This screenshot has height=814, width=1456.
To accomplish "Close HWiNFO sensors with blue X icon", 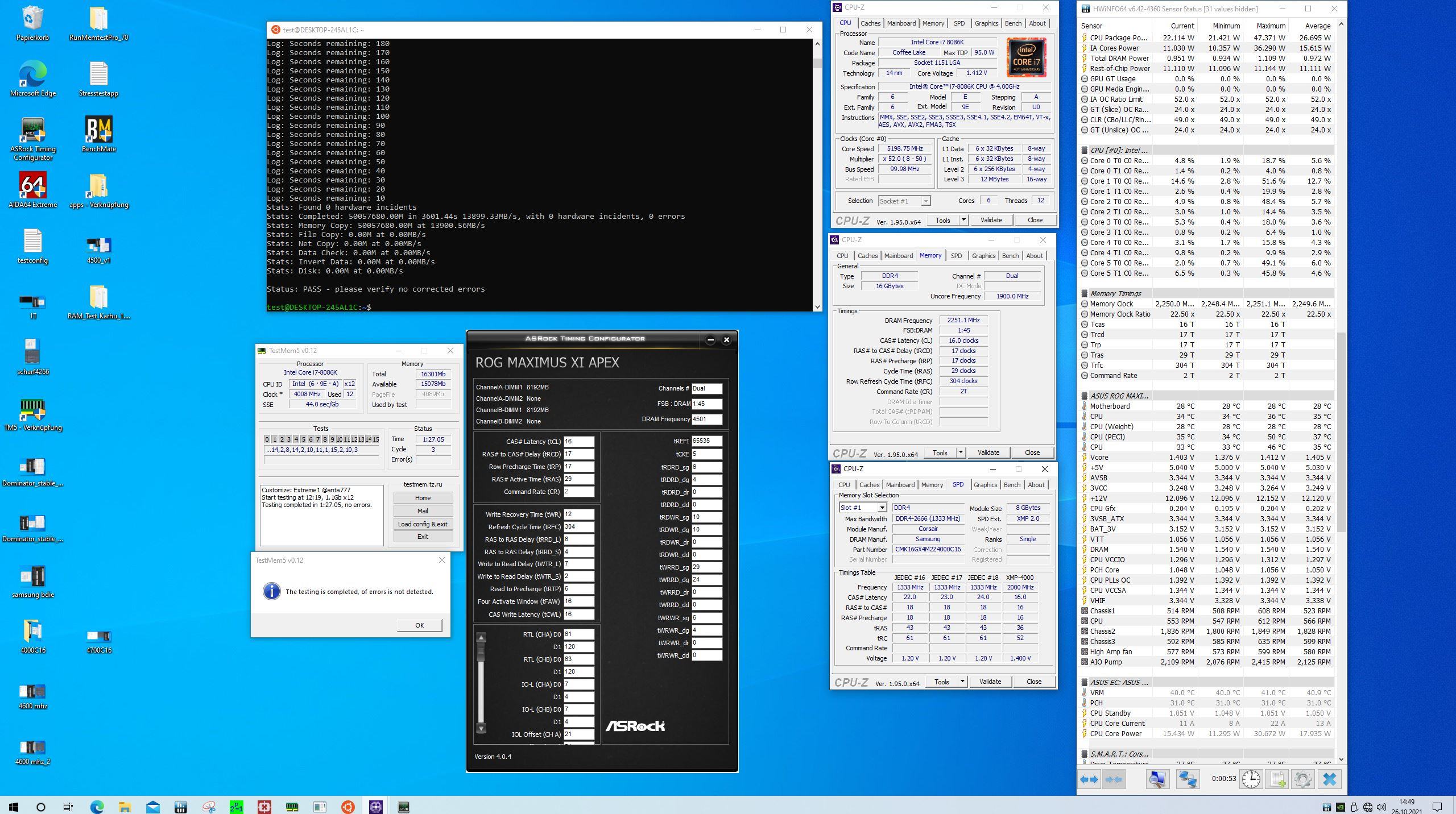I will tap(1329, 779).
